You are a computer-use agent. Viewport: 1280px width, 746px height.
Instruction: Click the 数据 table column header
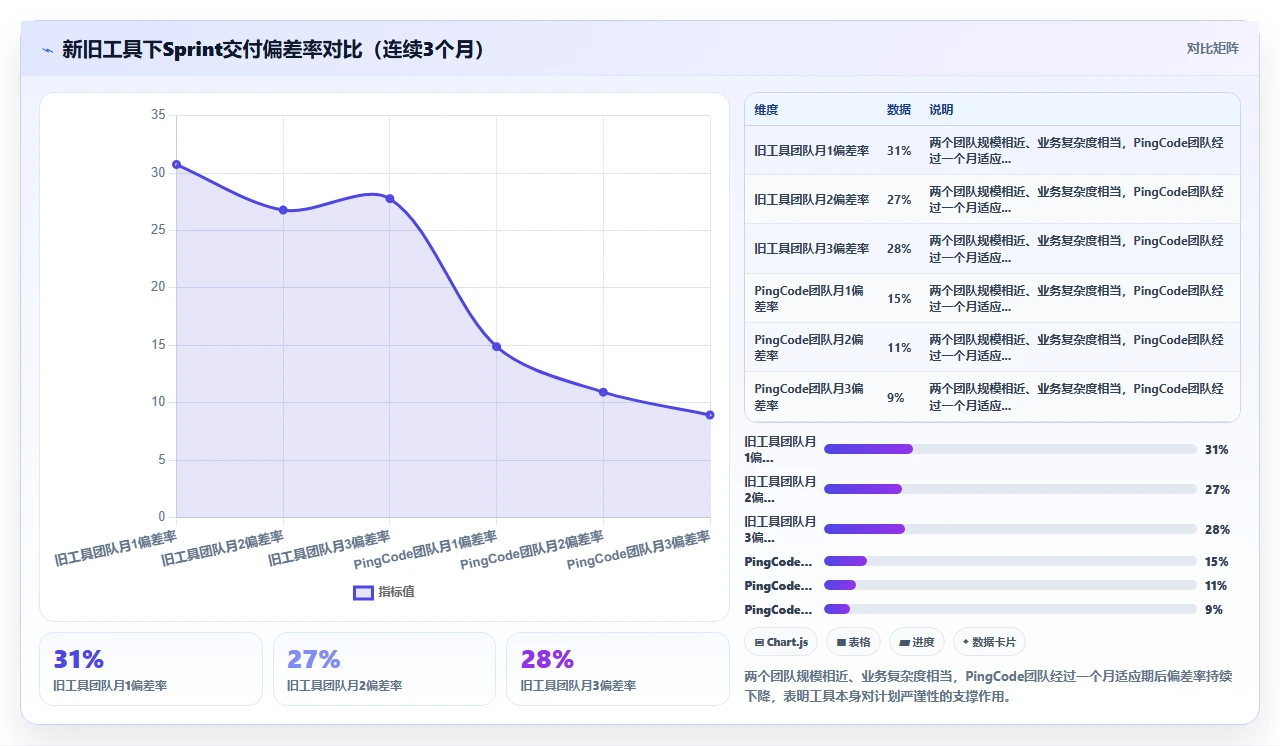click(899, 110)
